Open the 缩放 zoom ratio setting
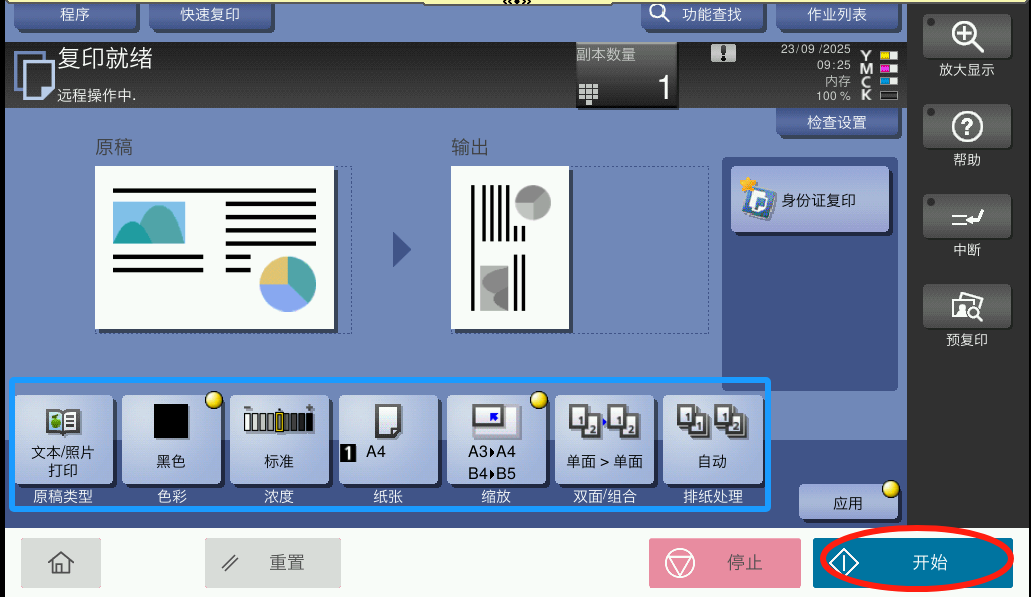 (x=496, y=441)
